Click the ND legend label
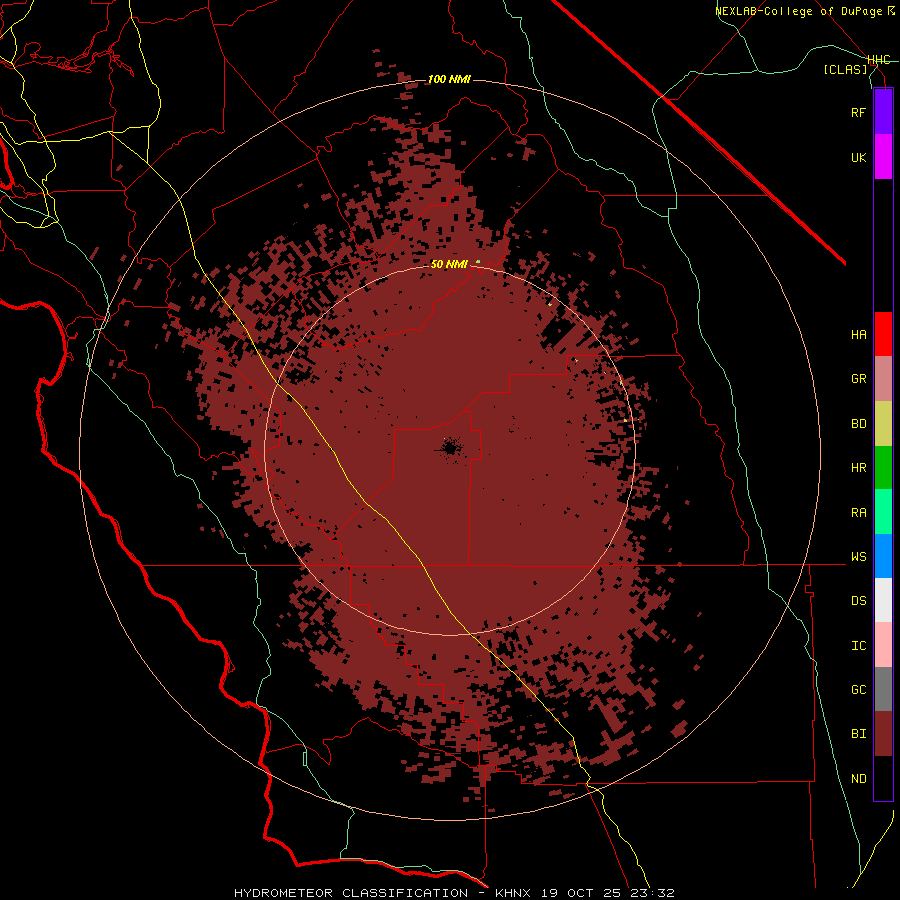The height and width of the screenshot is (900, 900). pos(858,779)
